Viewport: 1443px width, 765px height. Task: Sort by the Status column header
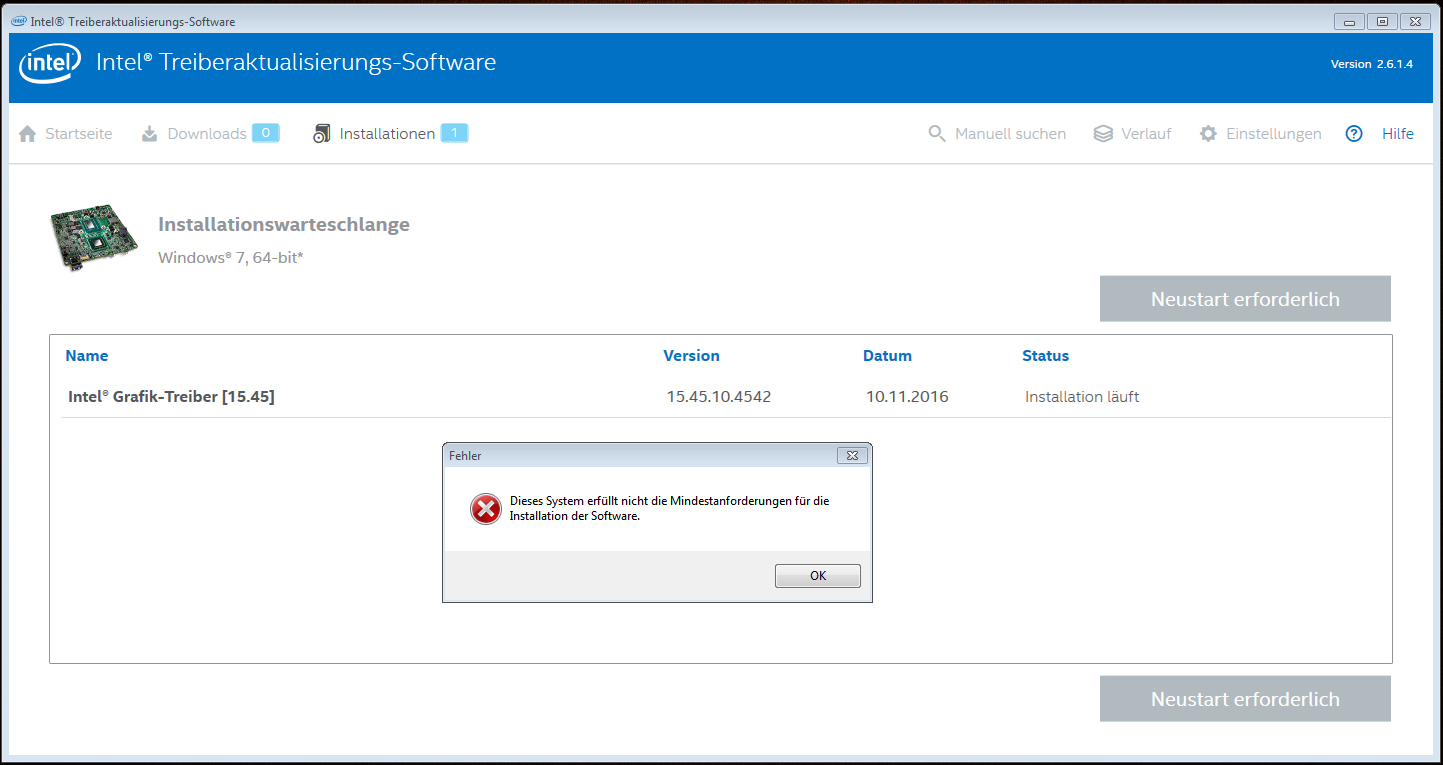[1045, 356]
